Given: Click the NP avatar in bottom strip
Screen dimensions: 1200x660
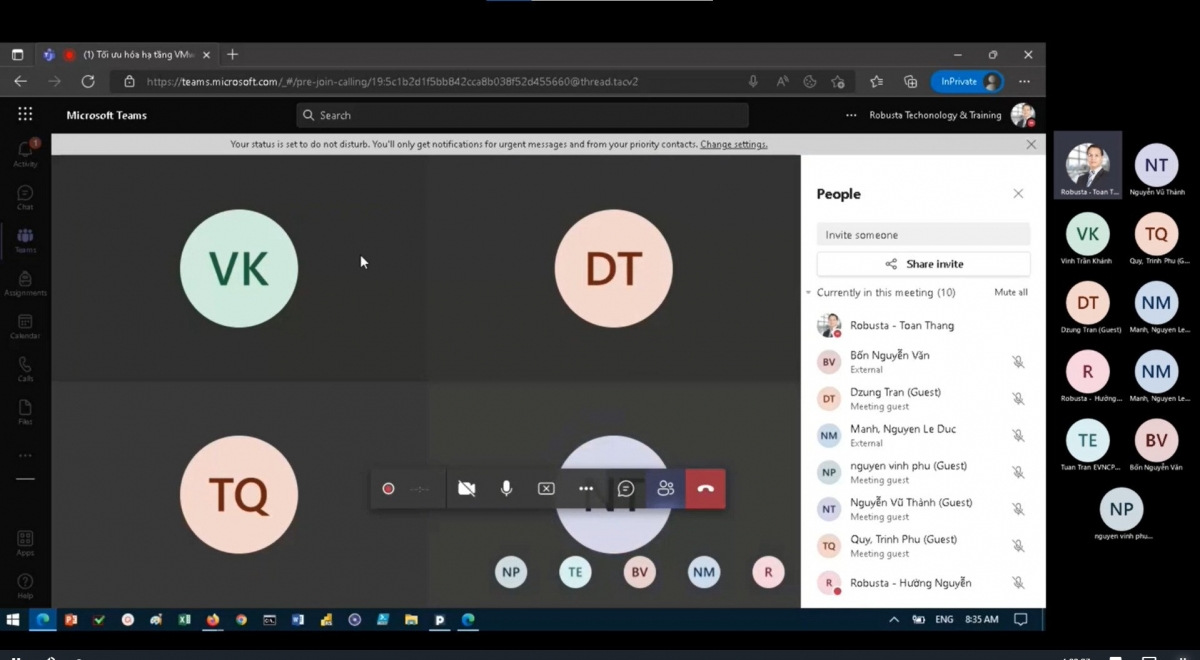Looking at the screenshot, I should (x=511, y=572).
